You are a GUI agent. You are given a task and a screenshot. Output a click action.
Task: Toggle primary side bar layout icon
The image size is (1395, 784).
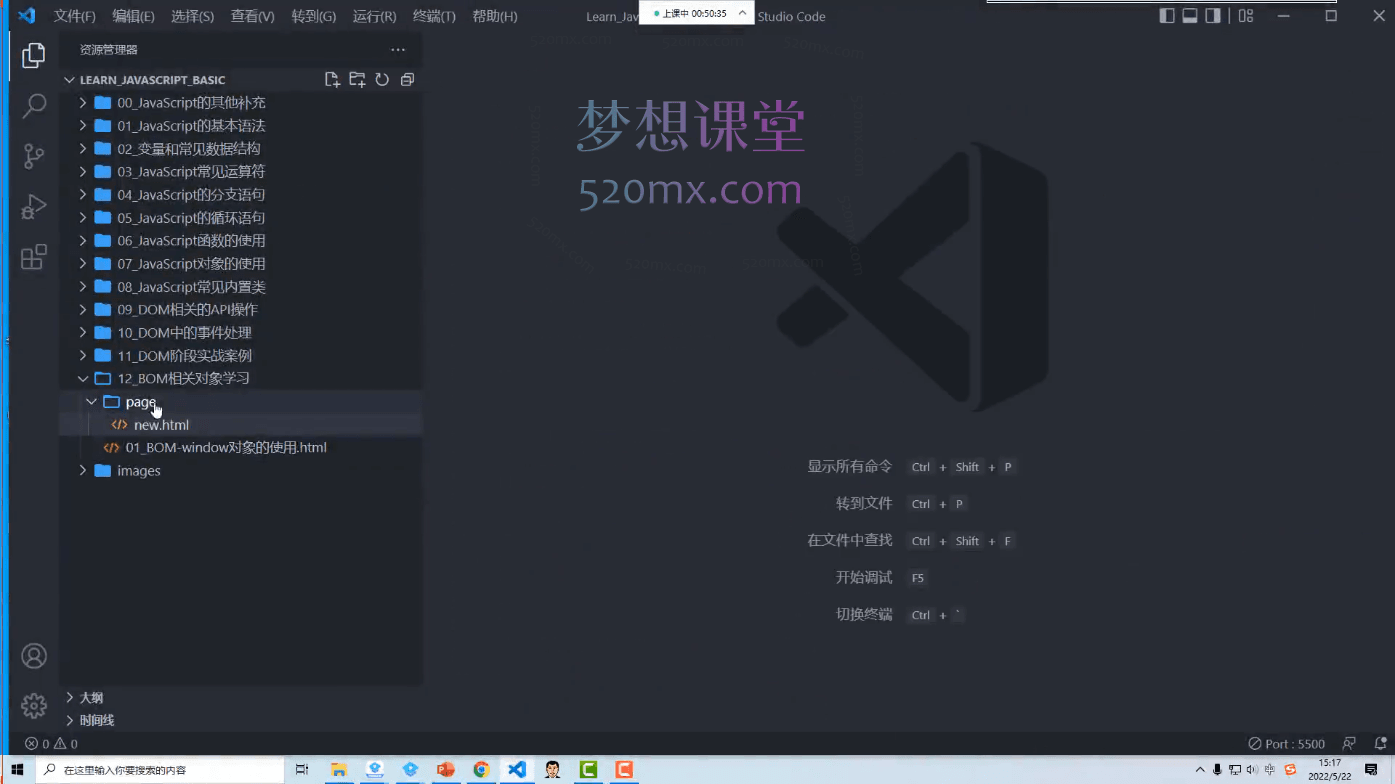pos(1166,16)
